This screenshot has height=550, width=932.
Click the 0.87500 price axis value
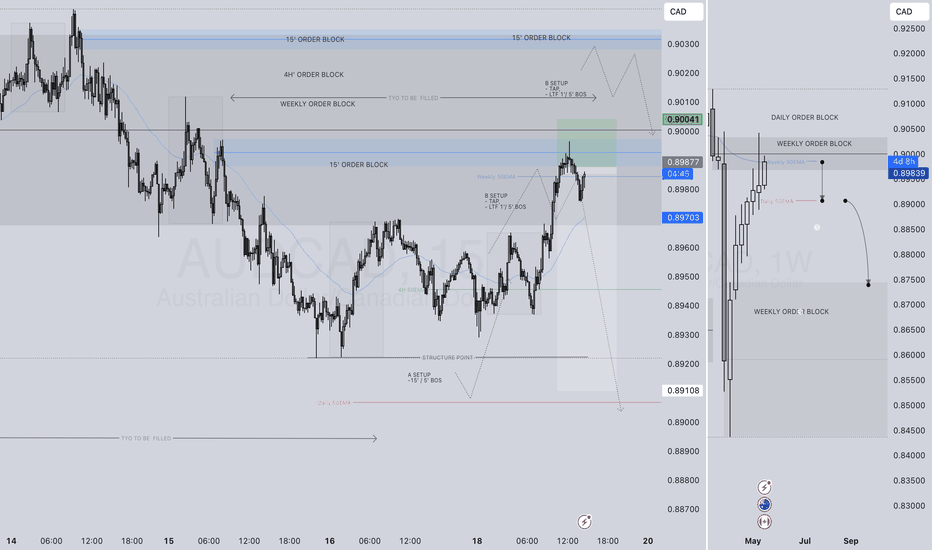click(909, 280)
